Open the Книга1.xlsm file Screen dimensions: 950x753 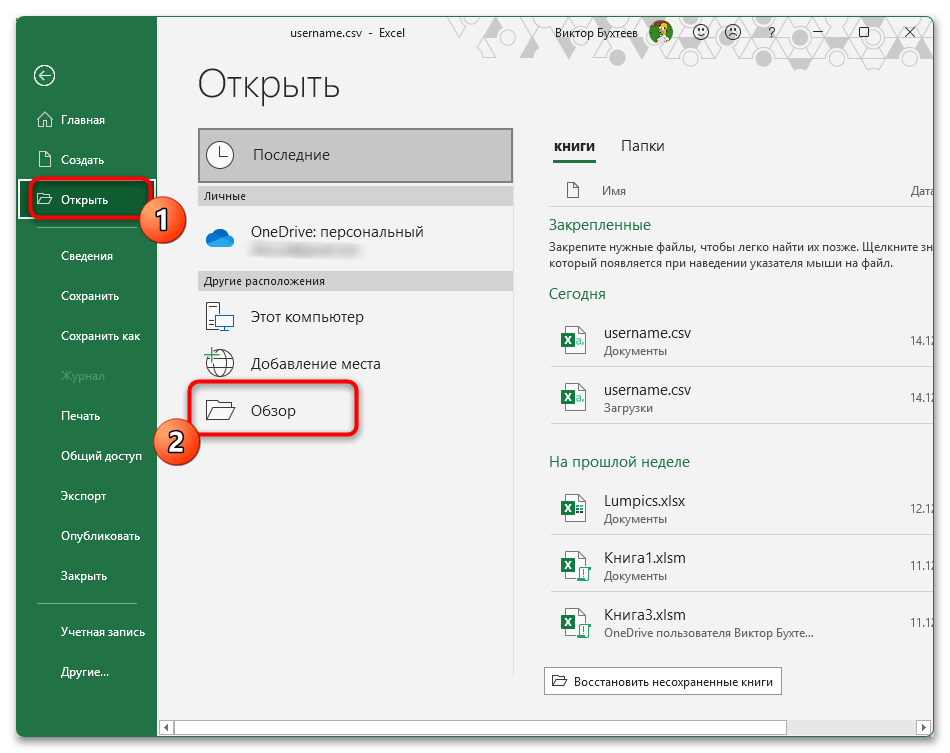point(741,566)
